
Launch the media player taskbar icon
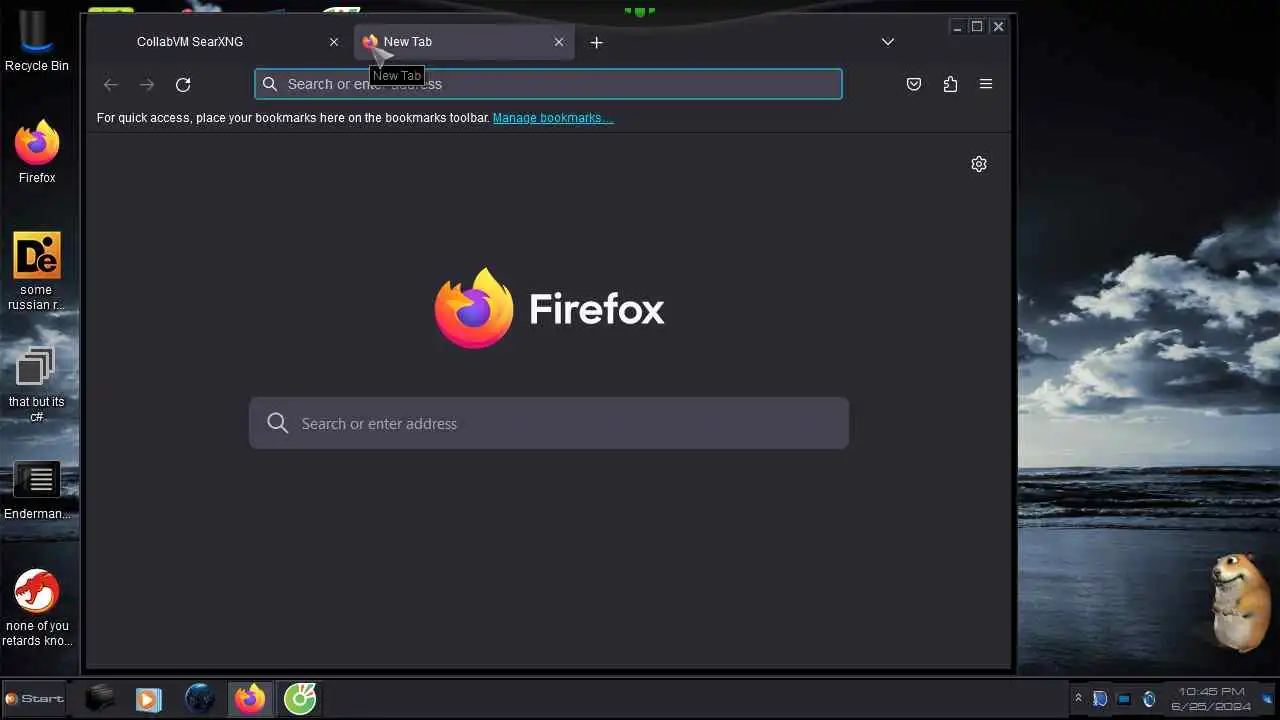[148, 699]
